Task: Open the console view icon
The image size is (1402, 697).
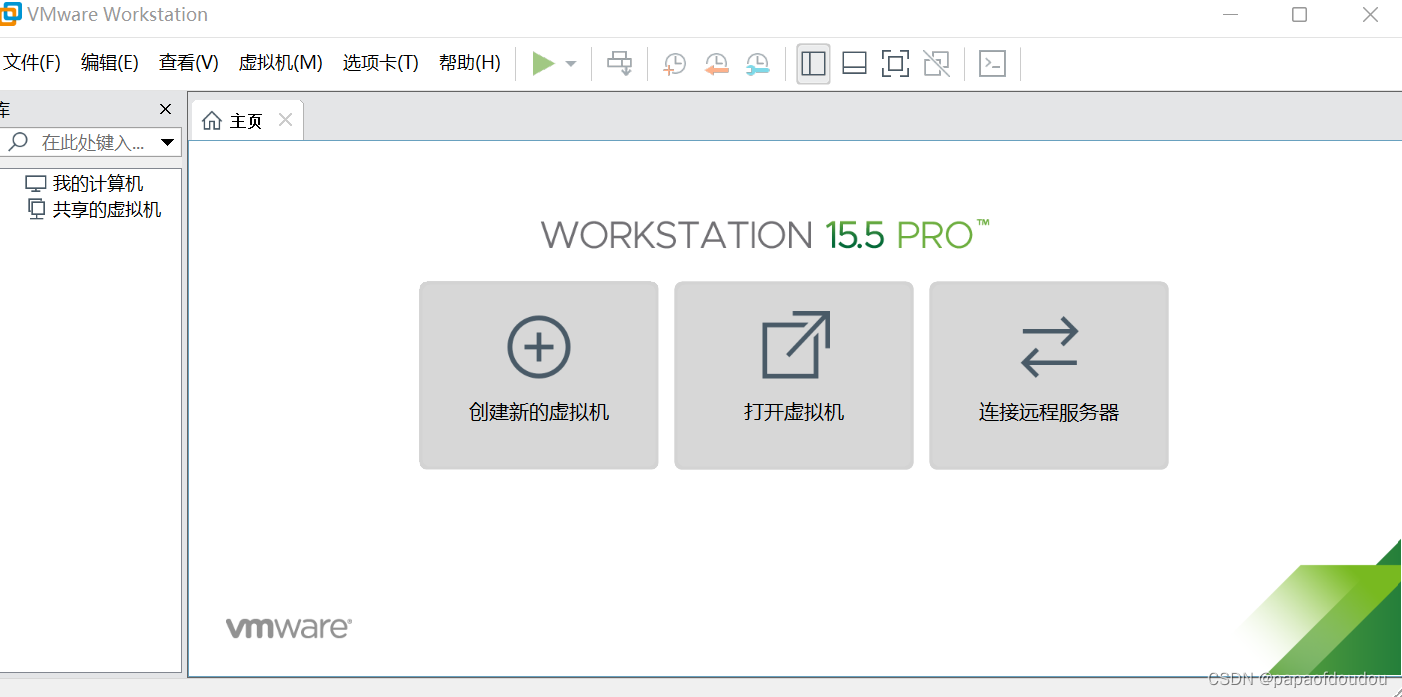Action: click(992, 64)
